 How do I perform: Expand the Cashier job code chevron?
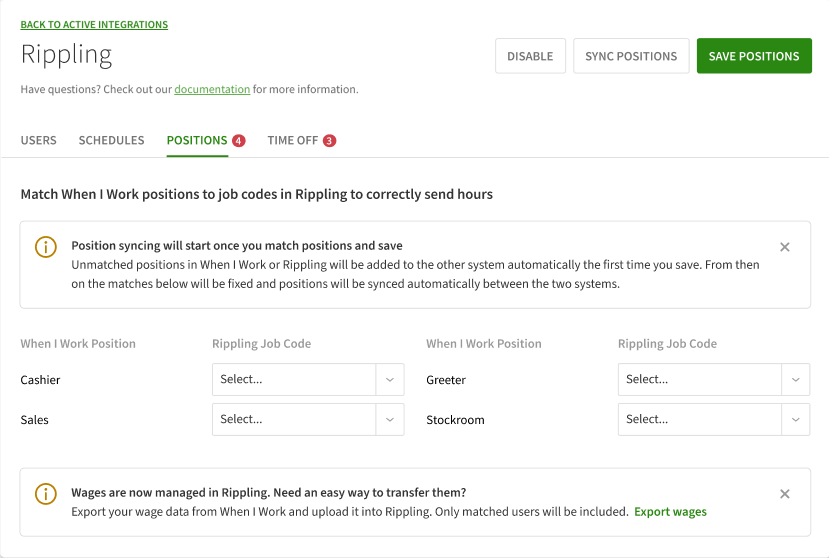pyautogui.click(x=390, y=380)
